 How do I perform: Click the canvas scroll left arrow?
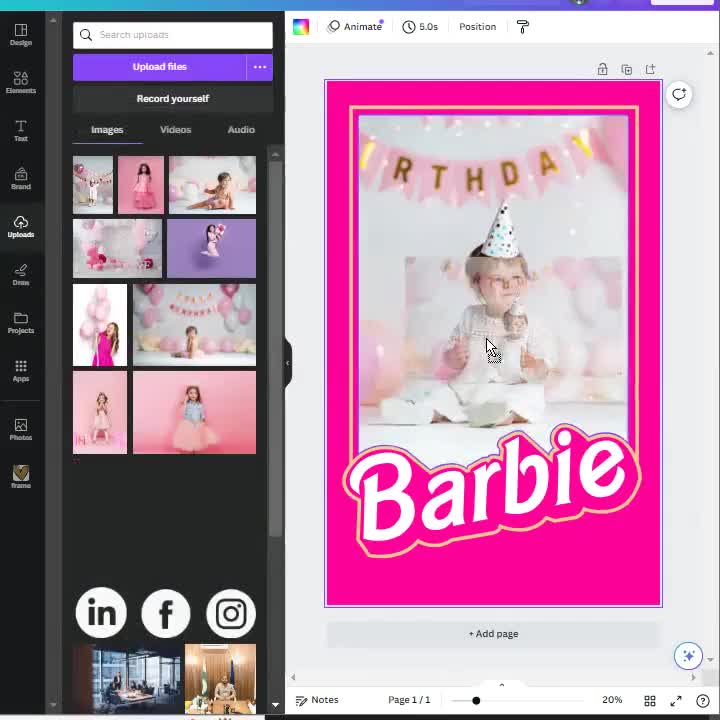(293, 677)
